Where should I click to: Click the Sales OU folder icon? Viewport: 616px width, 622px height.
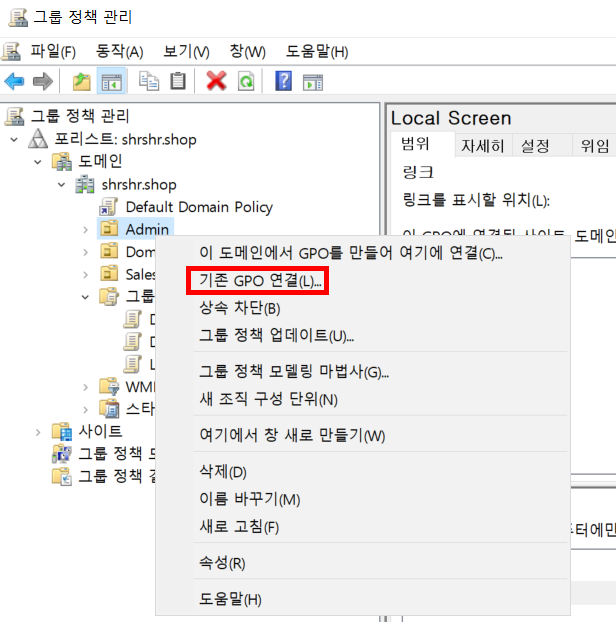[109, 273]
